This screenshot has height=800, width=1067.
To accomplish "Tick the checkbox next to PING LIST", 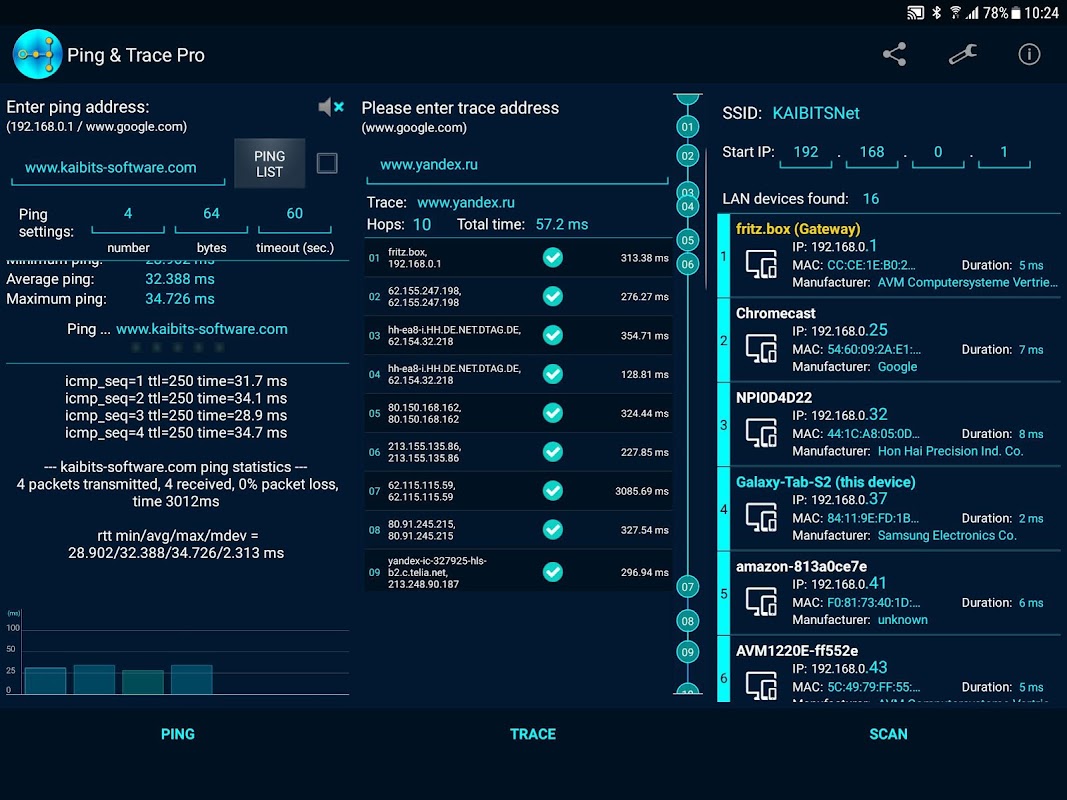I will [327, 163].
